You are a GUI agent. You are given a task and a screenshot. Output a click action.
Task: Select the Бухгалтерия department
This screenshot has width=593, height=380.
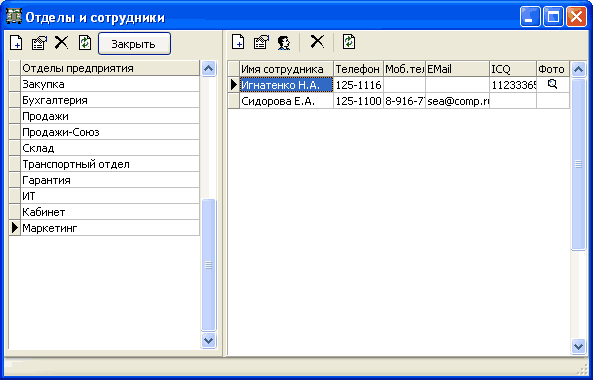tap(110, 100)
